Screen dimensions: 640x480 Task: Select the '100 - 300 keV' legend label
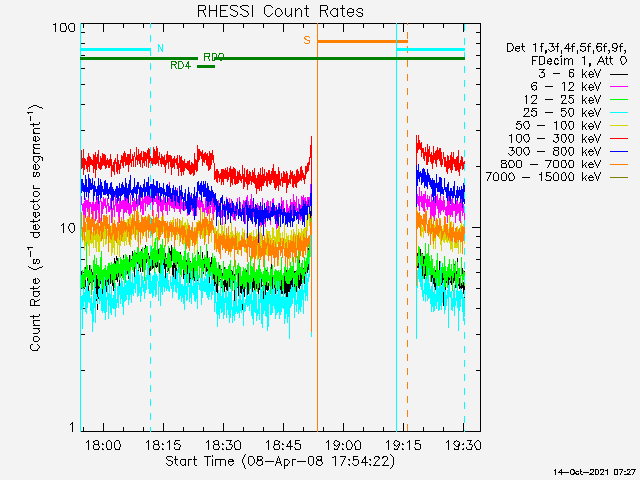[x=555, y=138]
